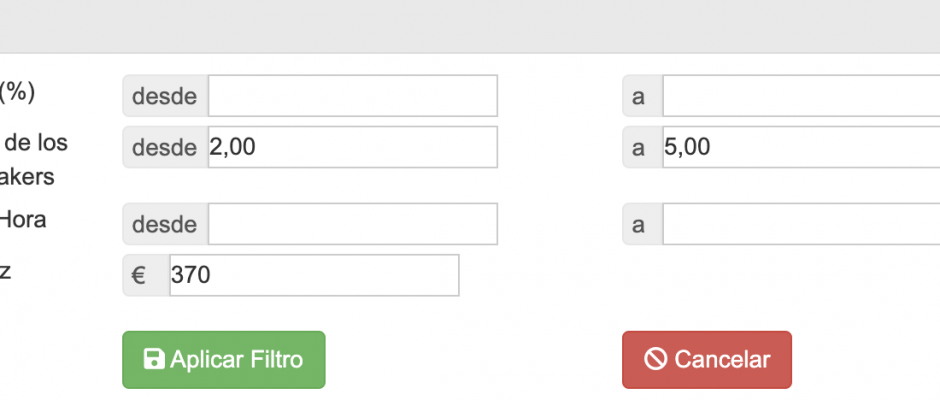Click the 'desde' label in the (%) row
Image resolution: width=940 pixels, height=400 pixels.
[165, 96]
